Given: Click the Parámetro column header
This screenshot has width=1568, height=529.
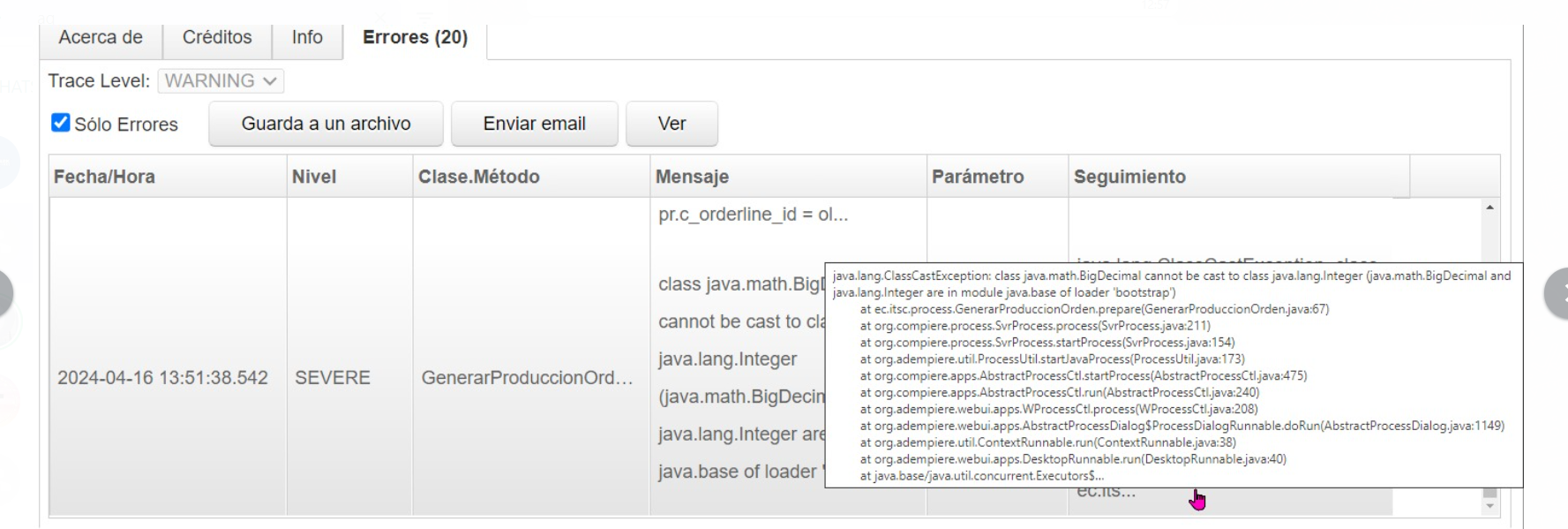Looking at the screenshot, I should (978, 177).
